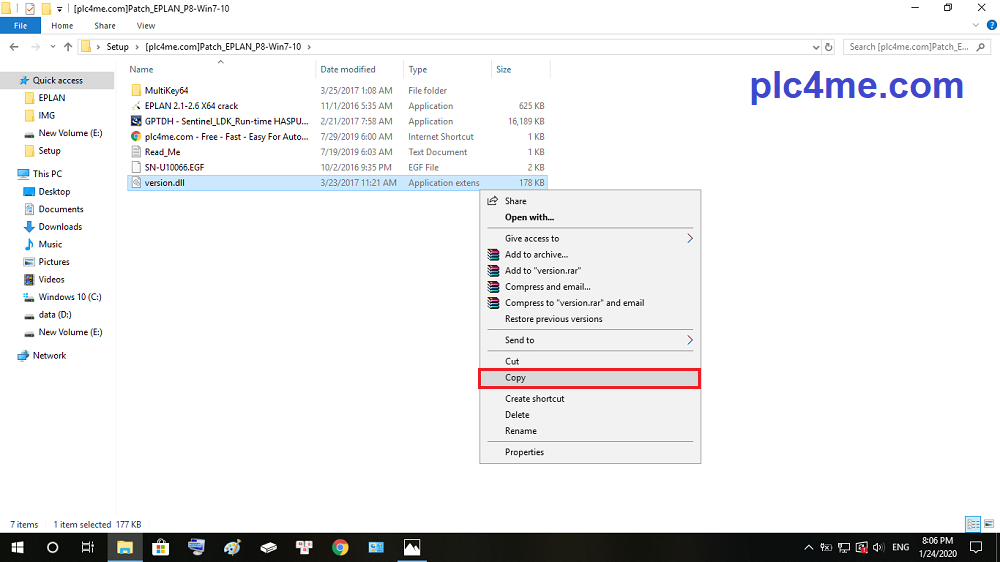
Task: Select Windows 10 (C:) drive in sidebar
Action: (x=70, y=297)
